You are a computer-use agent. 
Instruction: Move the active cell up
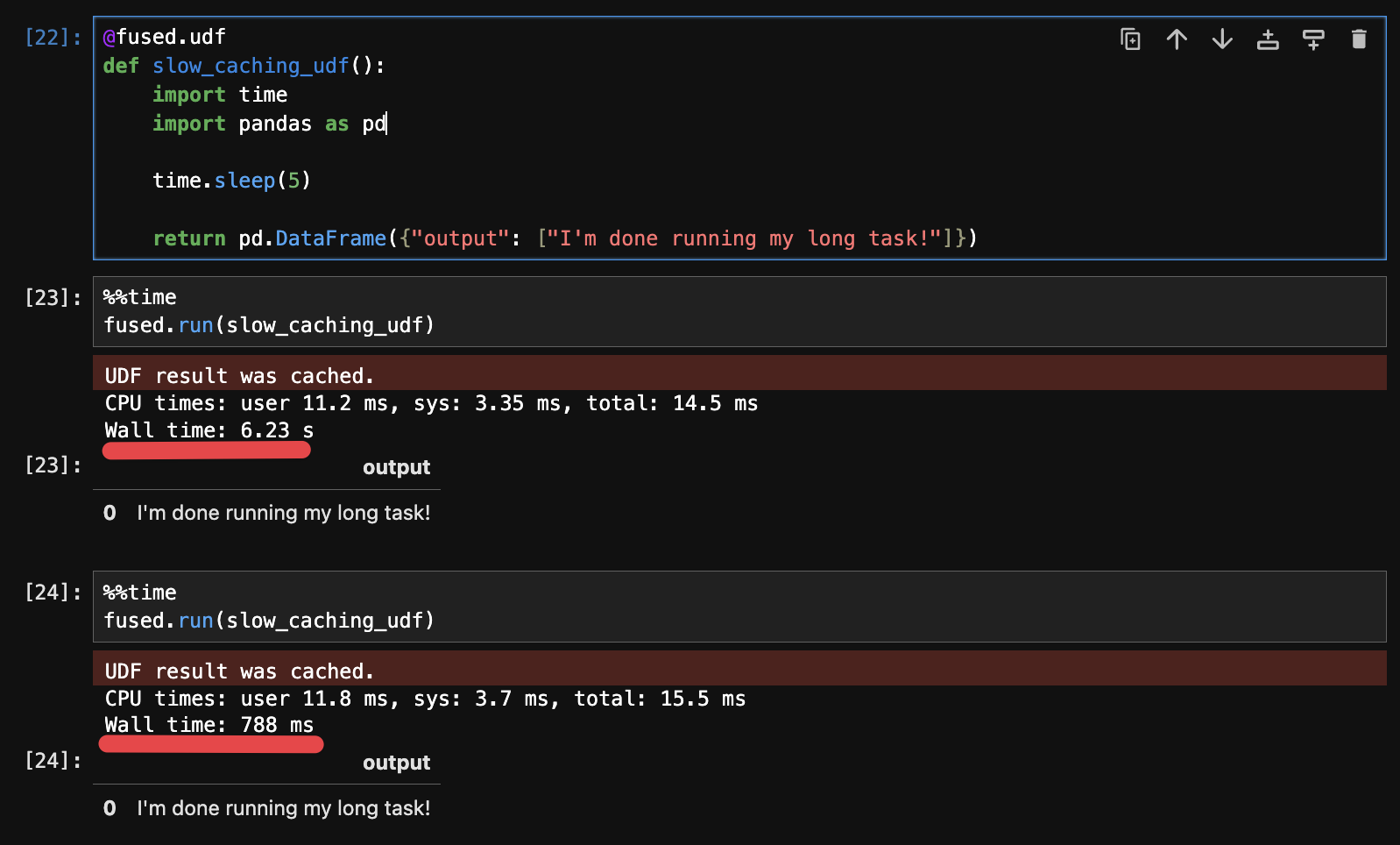click(x=1177, y=39)
